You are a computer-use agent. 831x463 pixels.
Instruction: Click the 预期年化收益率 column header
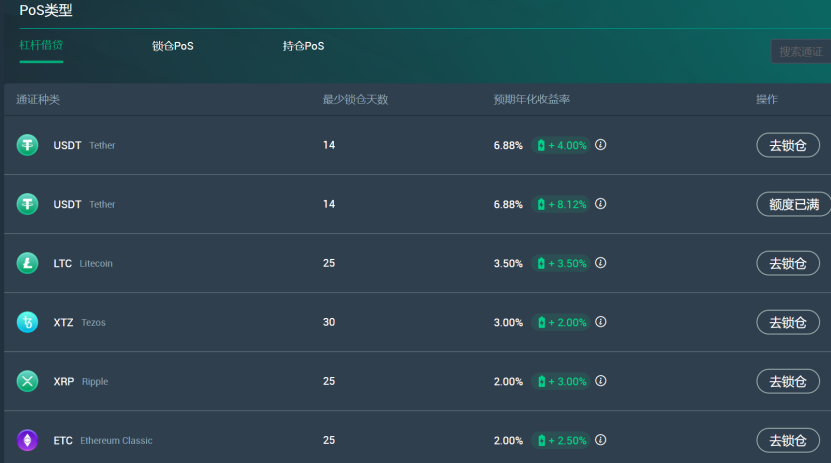pyautogui.click(x=532, y=100)
